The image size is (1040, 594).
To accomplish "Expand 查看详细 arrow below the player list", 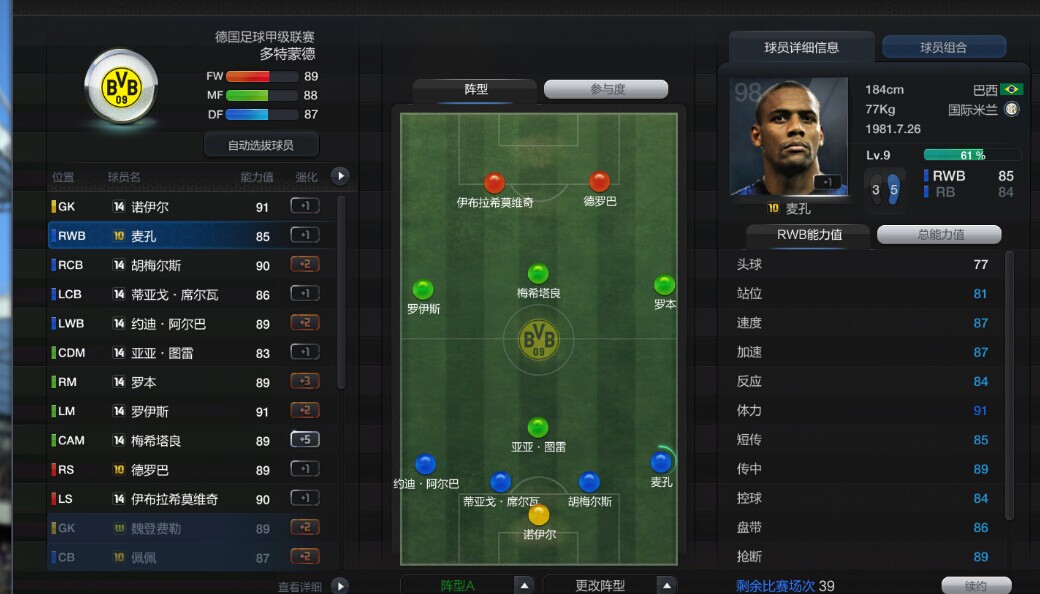I will coord(340,586).
